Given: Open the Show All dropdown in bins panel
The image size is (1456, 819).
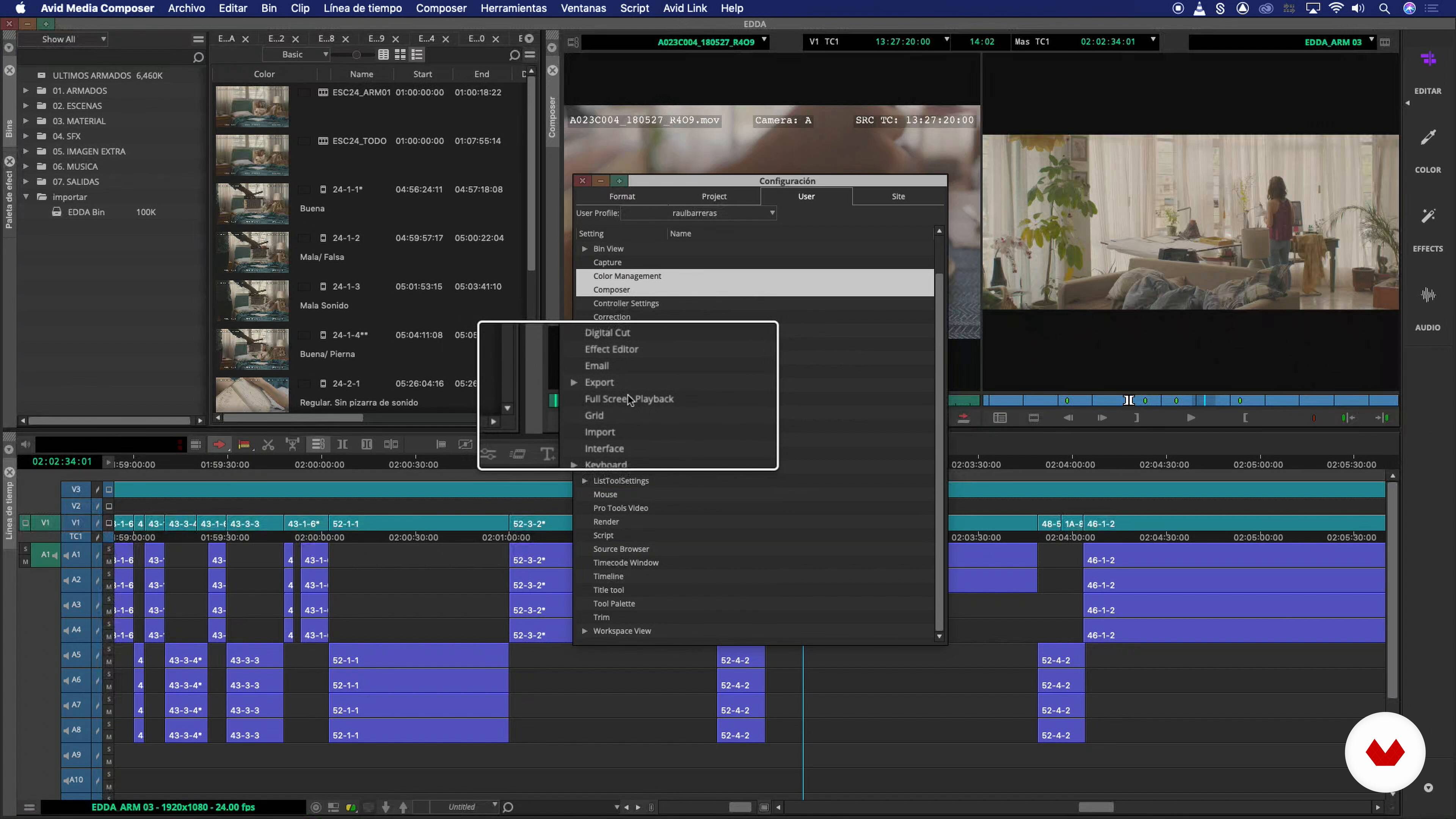Looking at the screenshot, I should [x=63, y=39].
